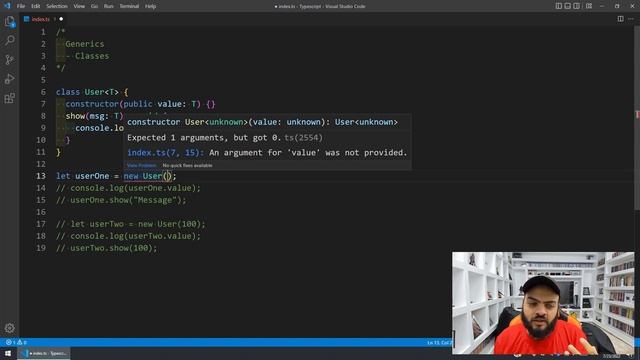Click '// let userTwo = new User(100);' line
The height and width of the screenshot is (360, 640).
pos(131,224)
